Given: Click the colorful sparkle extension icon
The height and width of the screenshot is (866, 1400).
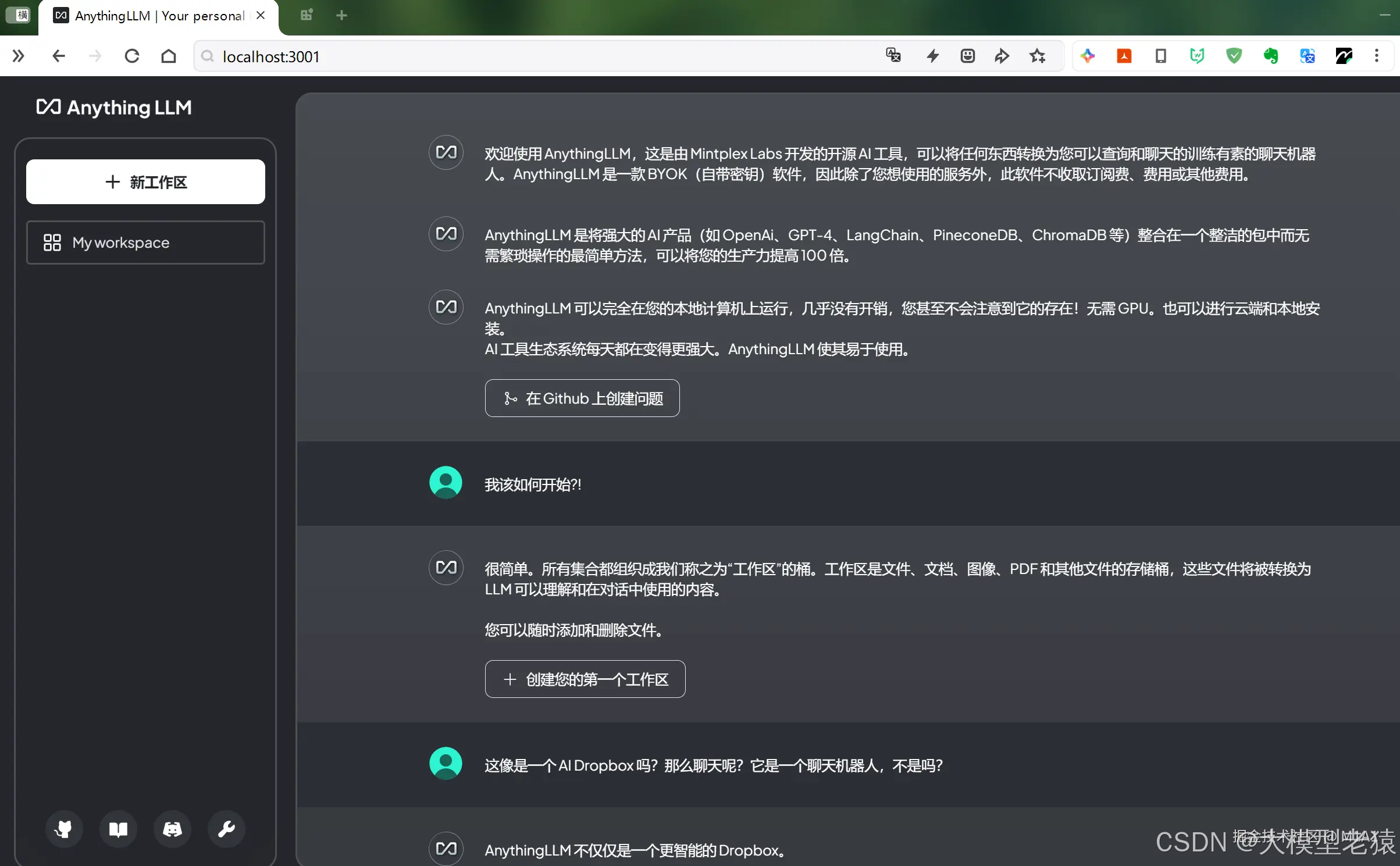Looking at the screenshot, I should [1088, 56].
